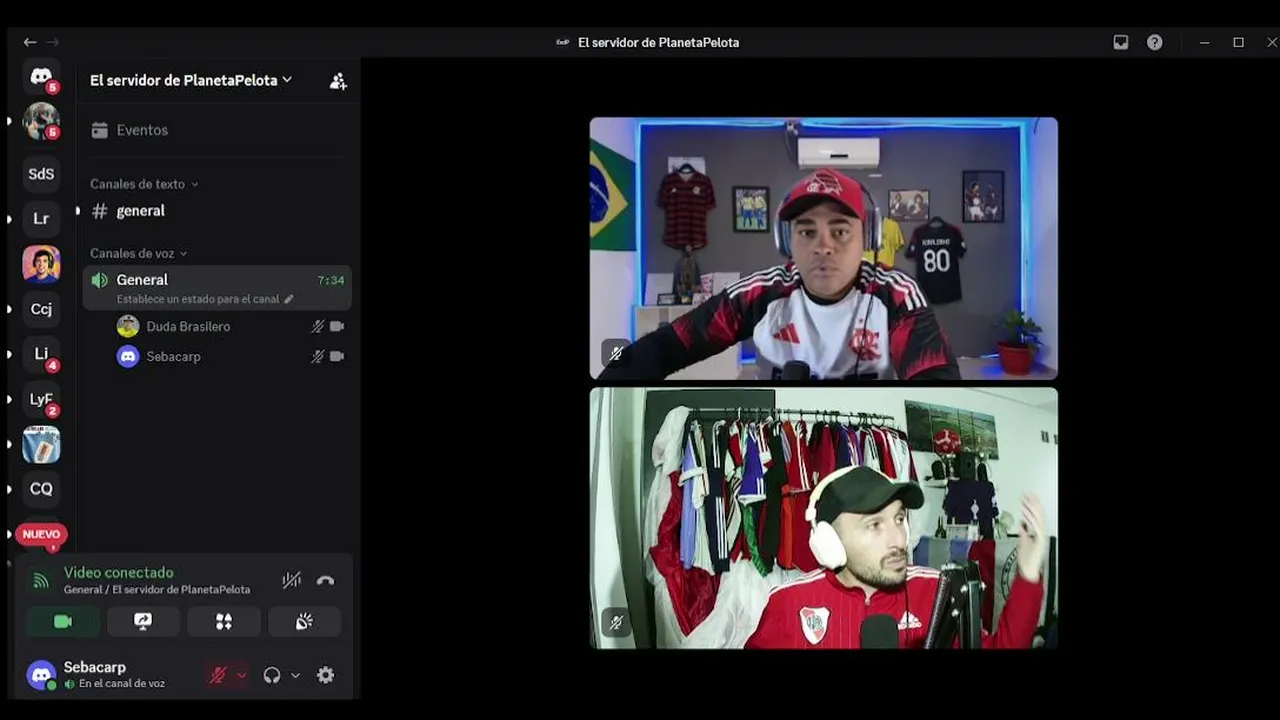Image resolution: width=1280 pixels, height=720 pixels.
Task: Deafen with the headphones button
Action: pos(271,675)
